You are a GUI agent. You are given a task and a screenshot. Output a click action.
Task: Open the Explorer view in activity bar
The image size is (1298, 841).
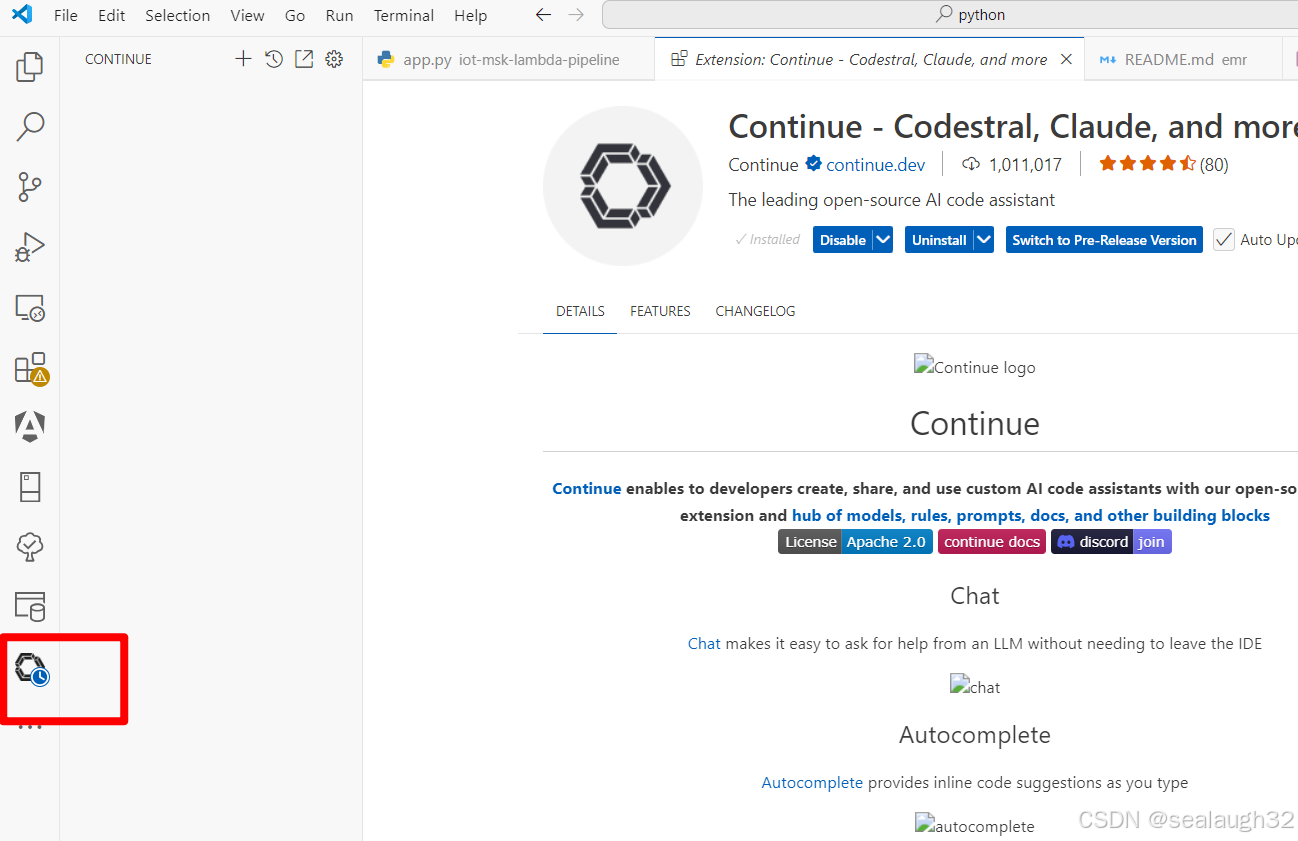[30, 67]
